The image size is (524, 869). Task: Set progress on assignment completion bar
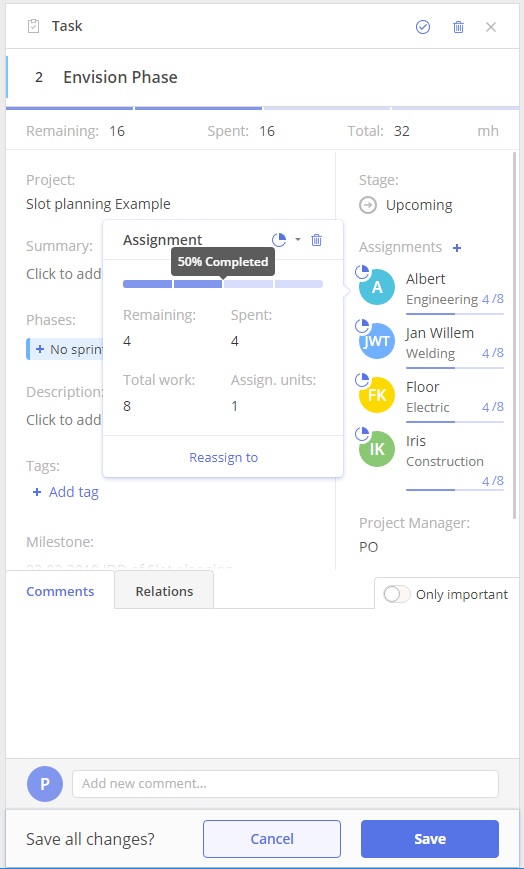click(x=223, y=284)
